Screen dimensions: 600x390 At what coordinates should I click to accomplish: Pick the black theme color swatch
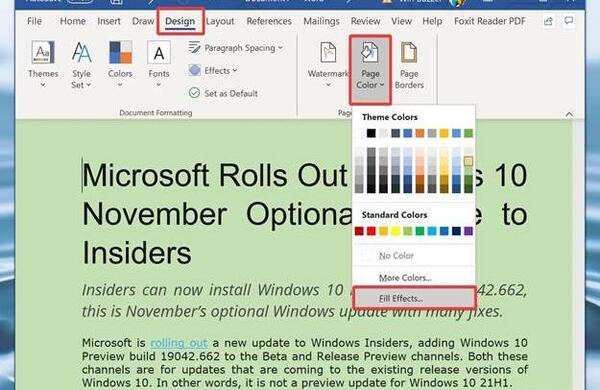[x=371, y=133]
